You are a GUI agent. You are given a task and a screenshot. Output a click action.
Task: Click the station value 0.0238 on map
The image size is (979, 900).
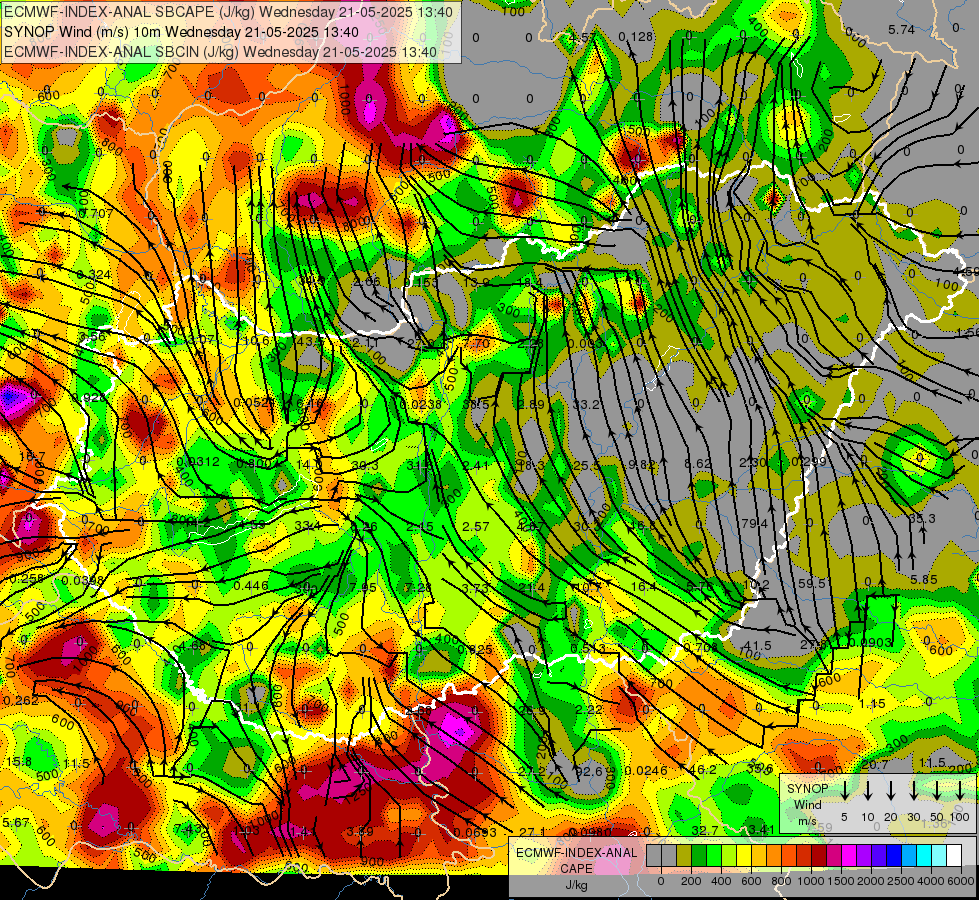point(420,404)
